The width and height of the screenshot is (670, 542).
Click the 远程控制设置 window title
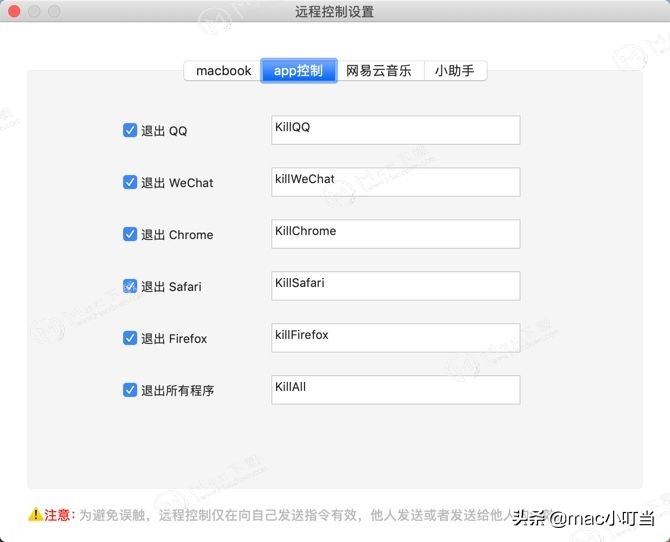point(335,12)
